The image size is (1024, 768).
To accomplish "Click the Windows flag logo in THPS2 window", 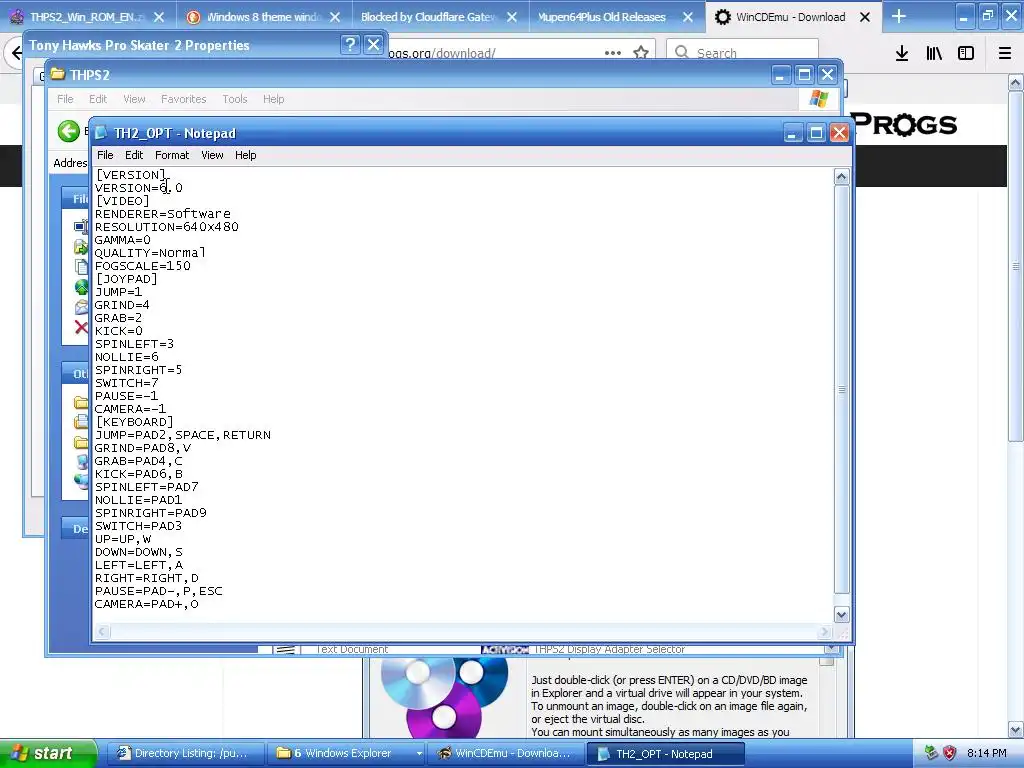I will [x=819, y=99].
